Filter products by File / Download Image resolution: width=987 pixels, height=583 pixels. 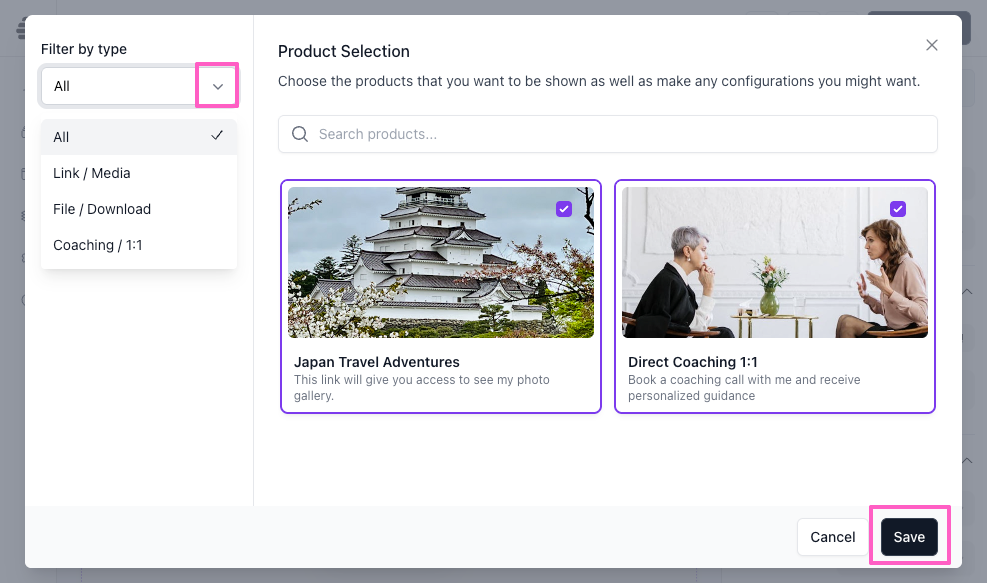point(102,209)
